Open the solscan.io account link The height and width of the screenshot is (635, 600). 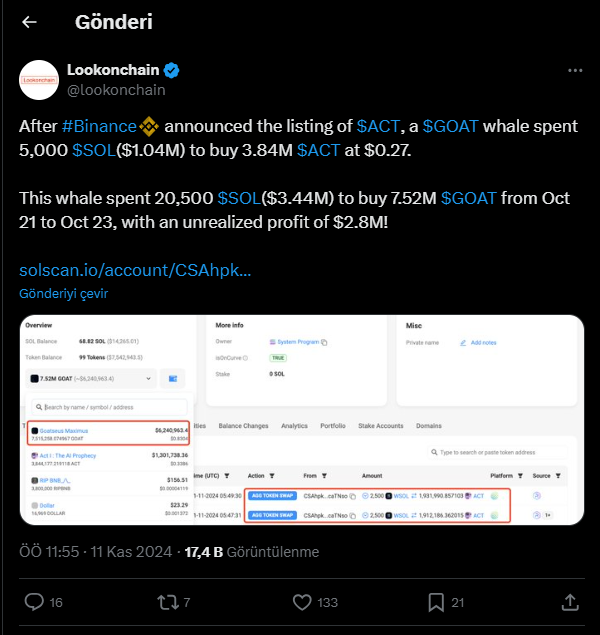(135, 270)
